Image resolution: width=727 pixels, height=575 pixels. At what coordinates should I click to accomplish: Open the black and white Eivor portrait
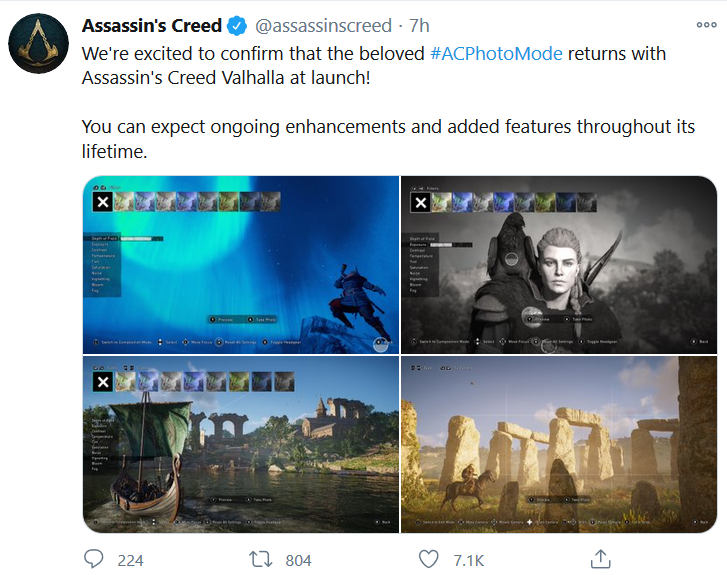559,265
